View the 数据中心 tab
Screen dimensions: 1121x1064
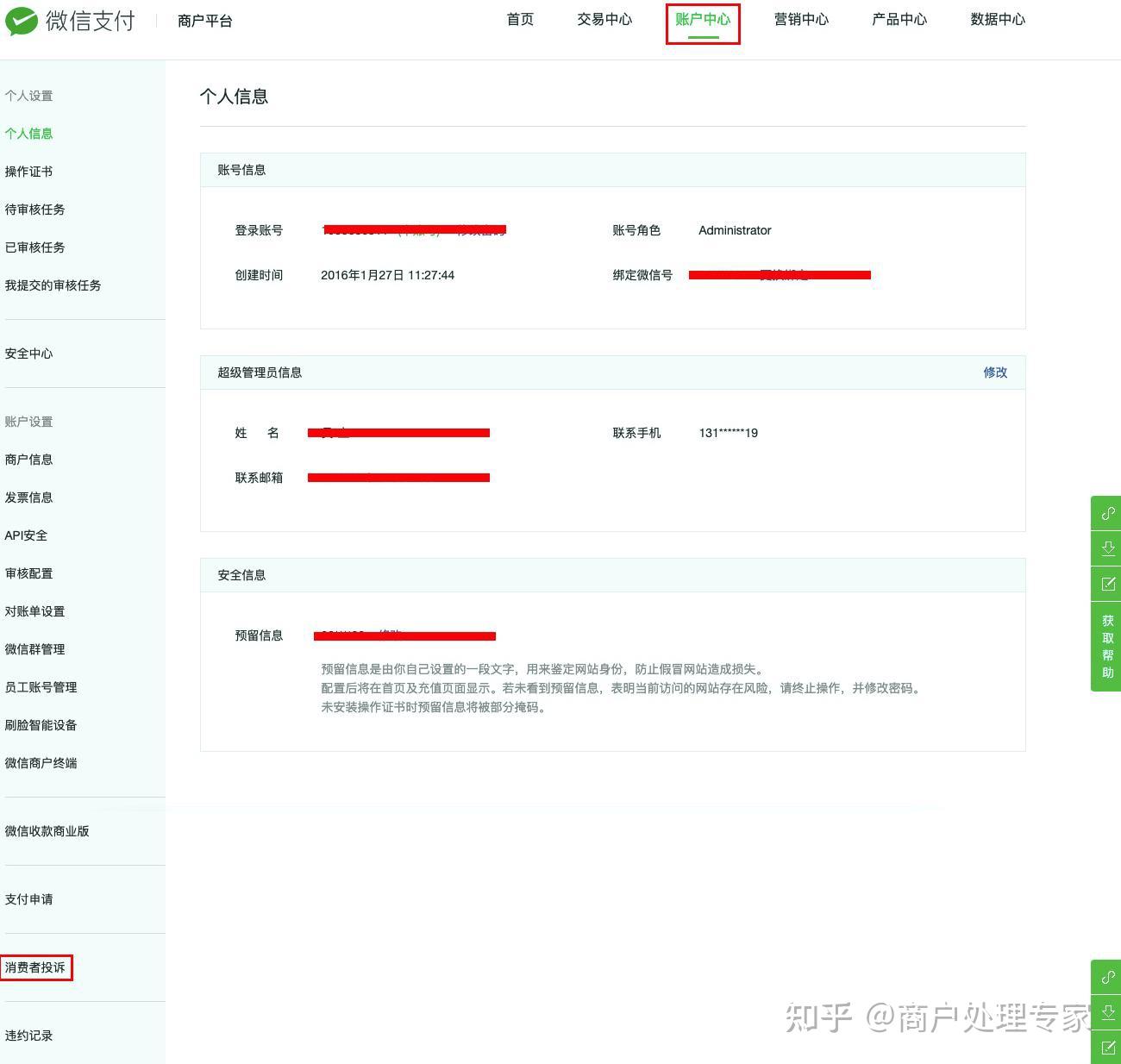[x=998, y=20]
